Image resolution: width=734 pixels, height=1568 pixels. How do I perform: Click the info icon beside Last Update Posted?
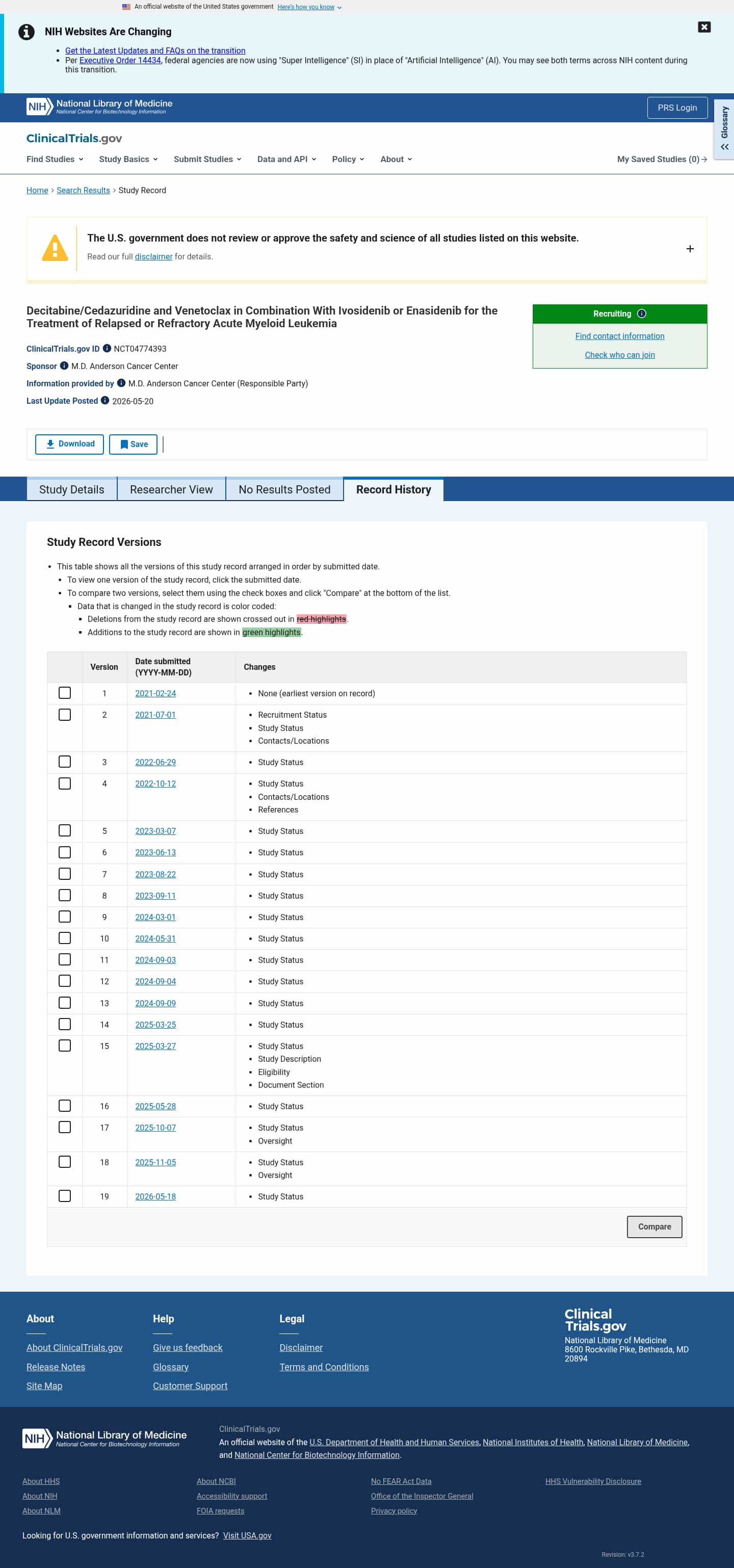[104, 401]
